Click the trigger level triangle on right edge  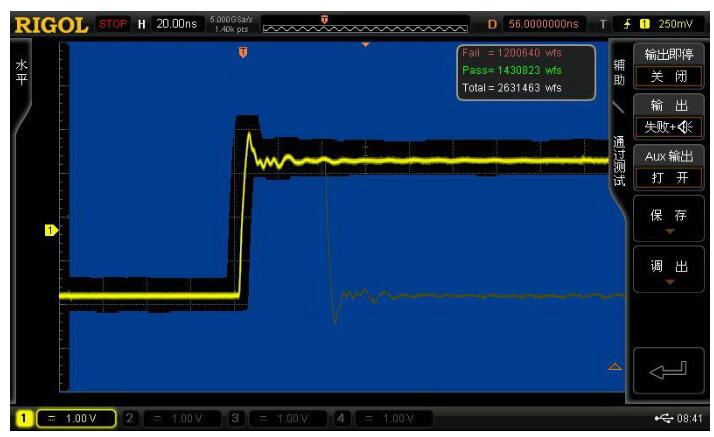[615, 367]
